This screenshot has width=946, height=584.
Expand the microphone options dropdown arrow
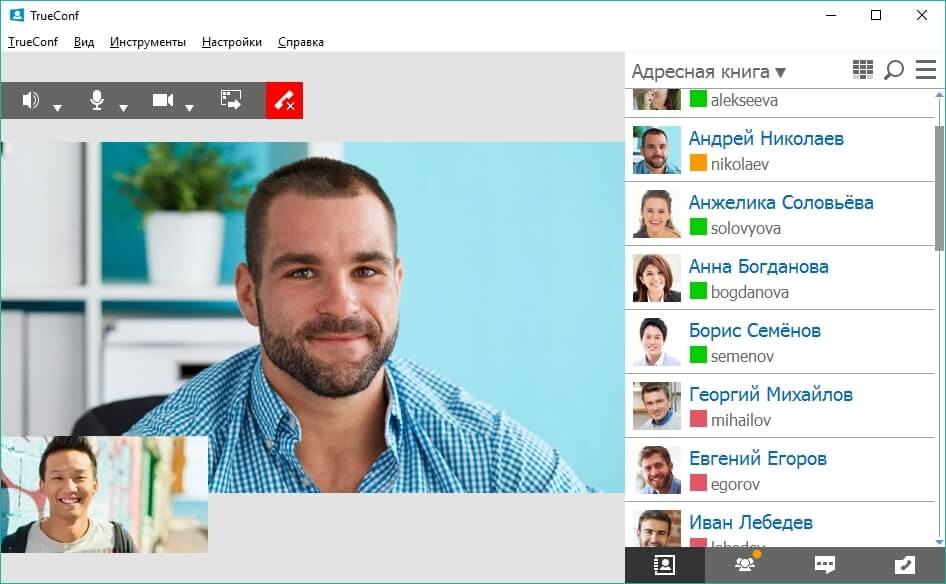pyautogui.click(x=124, y=107)
